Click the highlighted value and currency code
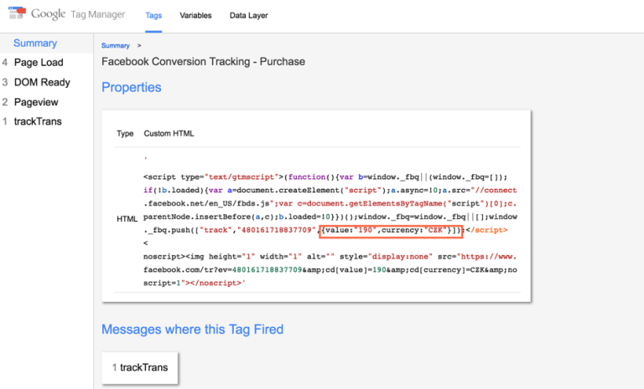Screen dimensions: 644x389 point(391,231)
